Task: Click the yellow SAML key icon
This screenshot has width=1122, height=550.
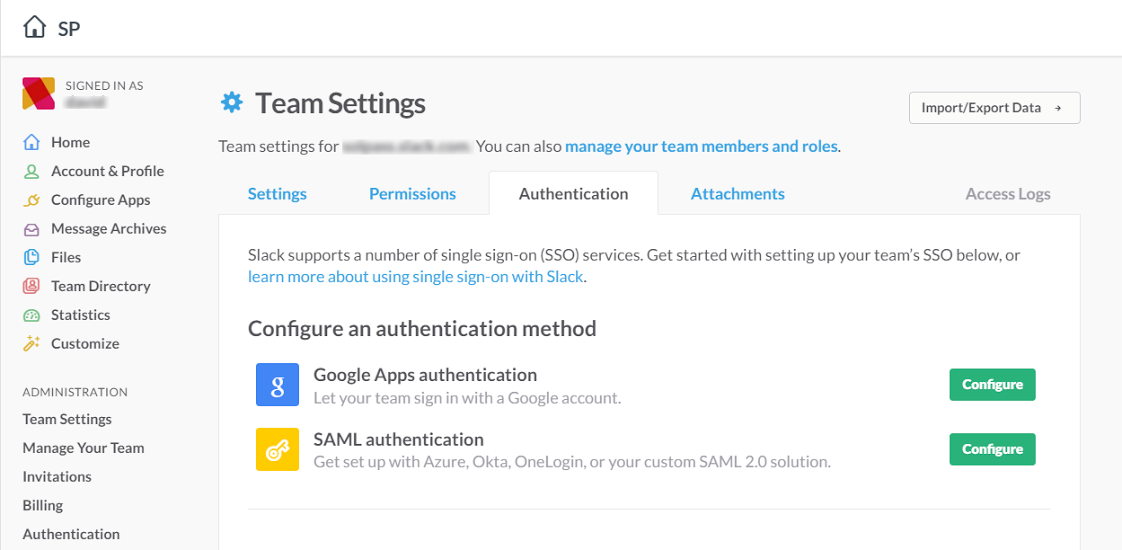Action: 278,449
